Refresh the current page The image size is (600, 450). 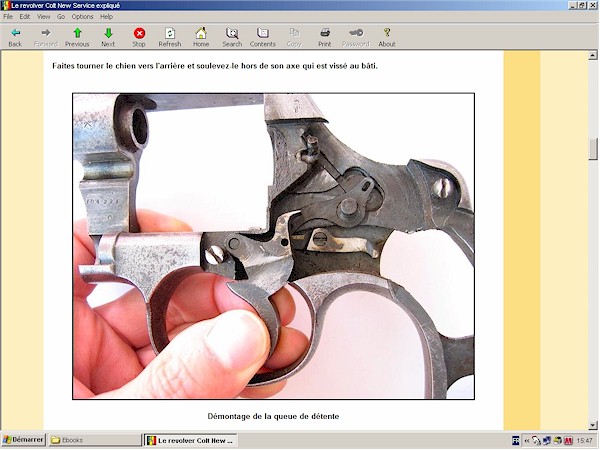(x=170, y=33)
